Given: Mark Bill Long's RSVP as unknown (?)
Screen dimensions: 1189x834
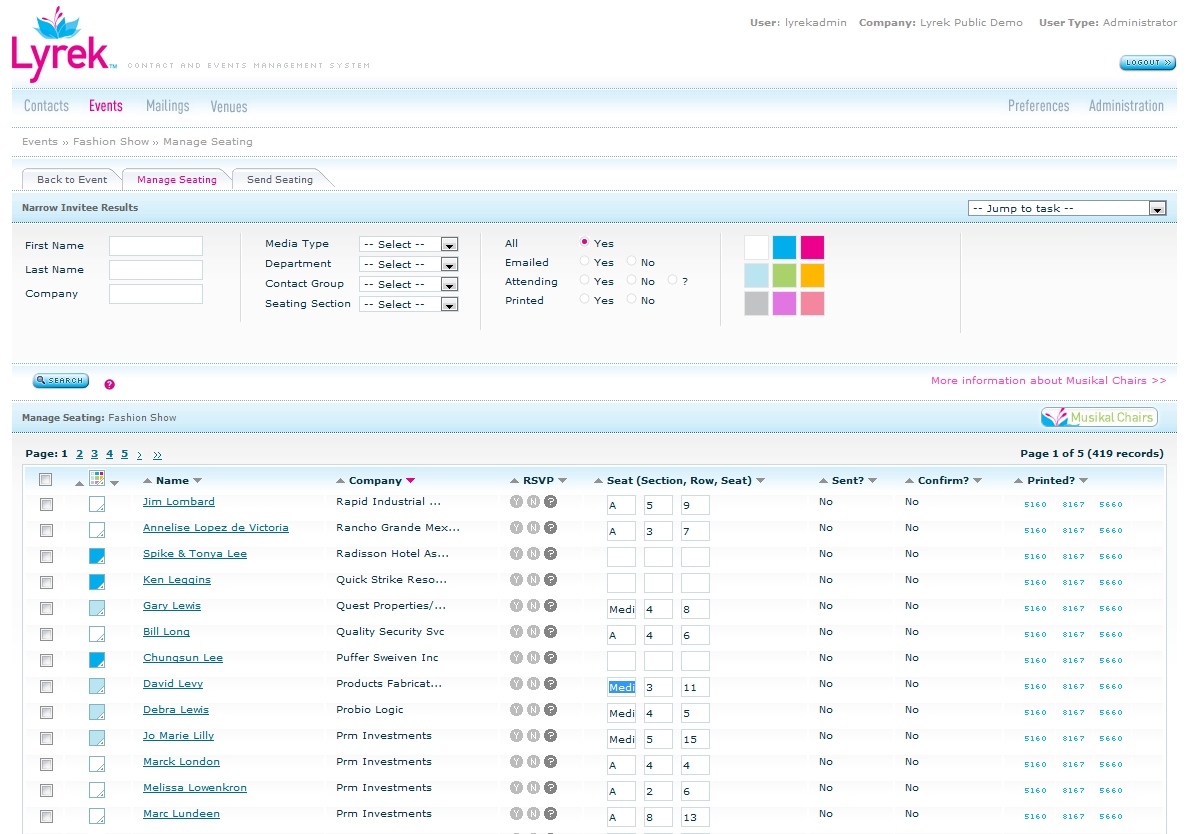Looking at the screenshot, I should (550, 632).
